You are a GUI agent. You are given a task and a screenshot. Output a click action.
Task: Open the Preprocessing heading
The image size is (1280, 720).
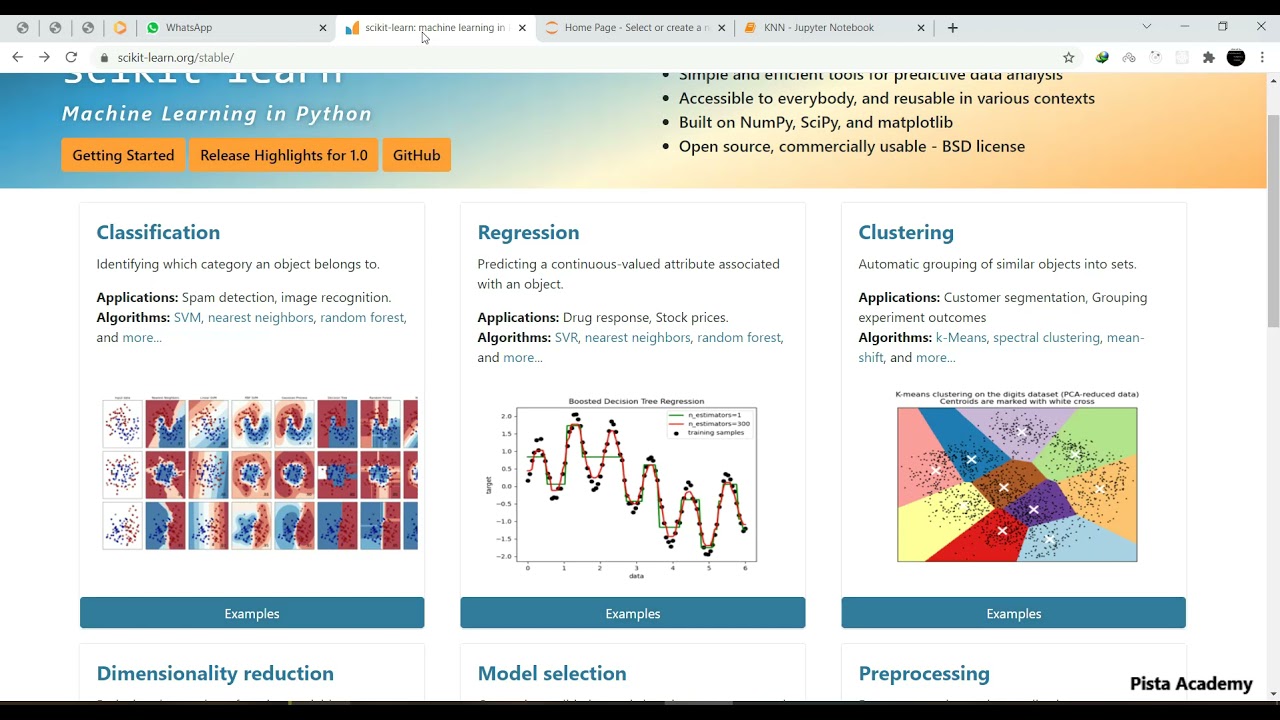(924, 673)
